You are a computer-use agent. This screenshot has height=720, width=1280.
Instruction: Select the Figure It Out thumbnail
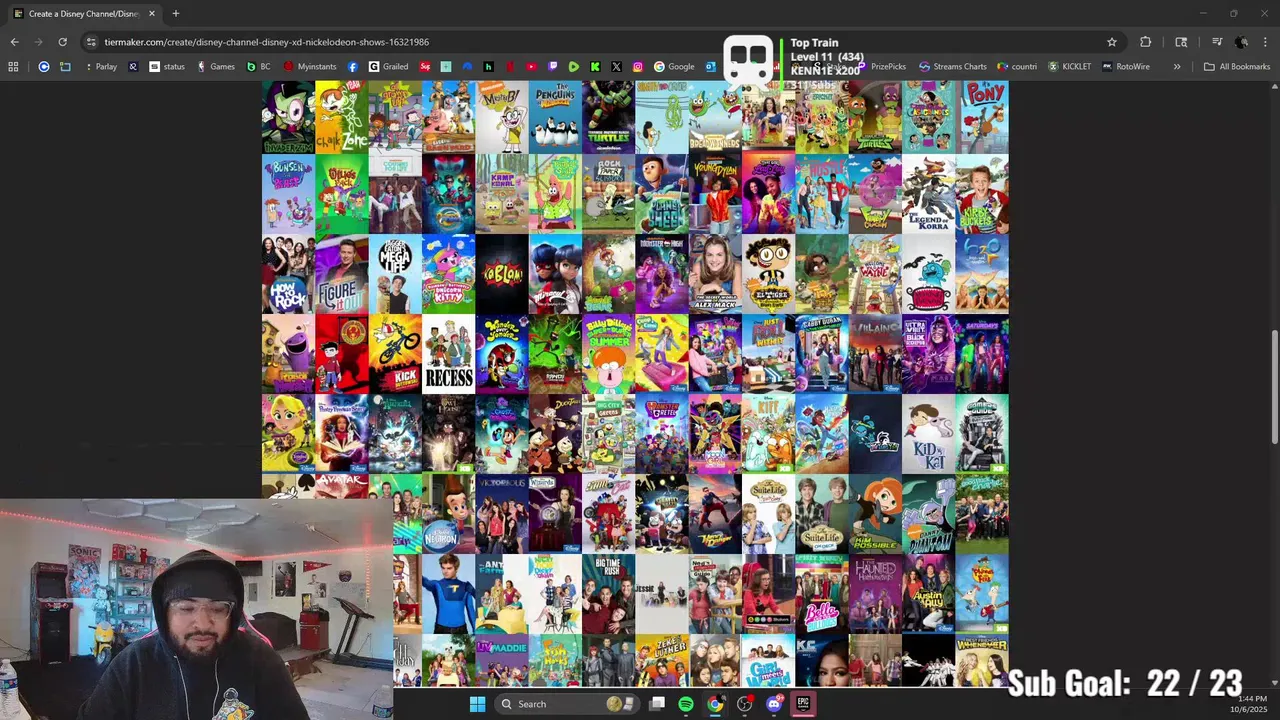coord(342,274)
